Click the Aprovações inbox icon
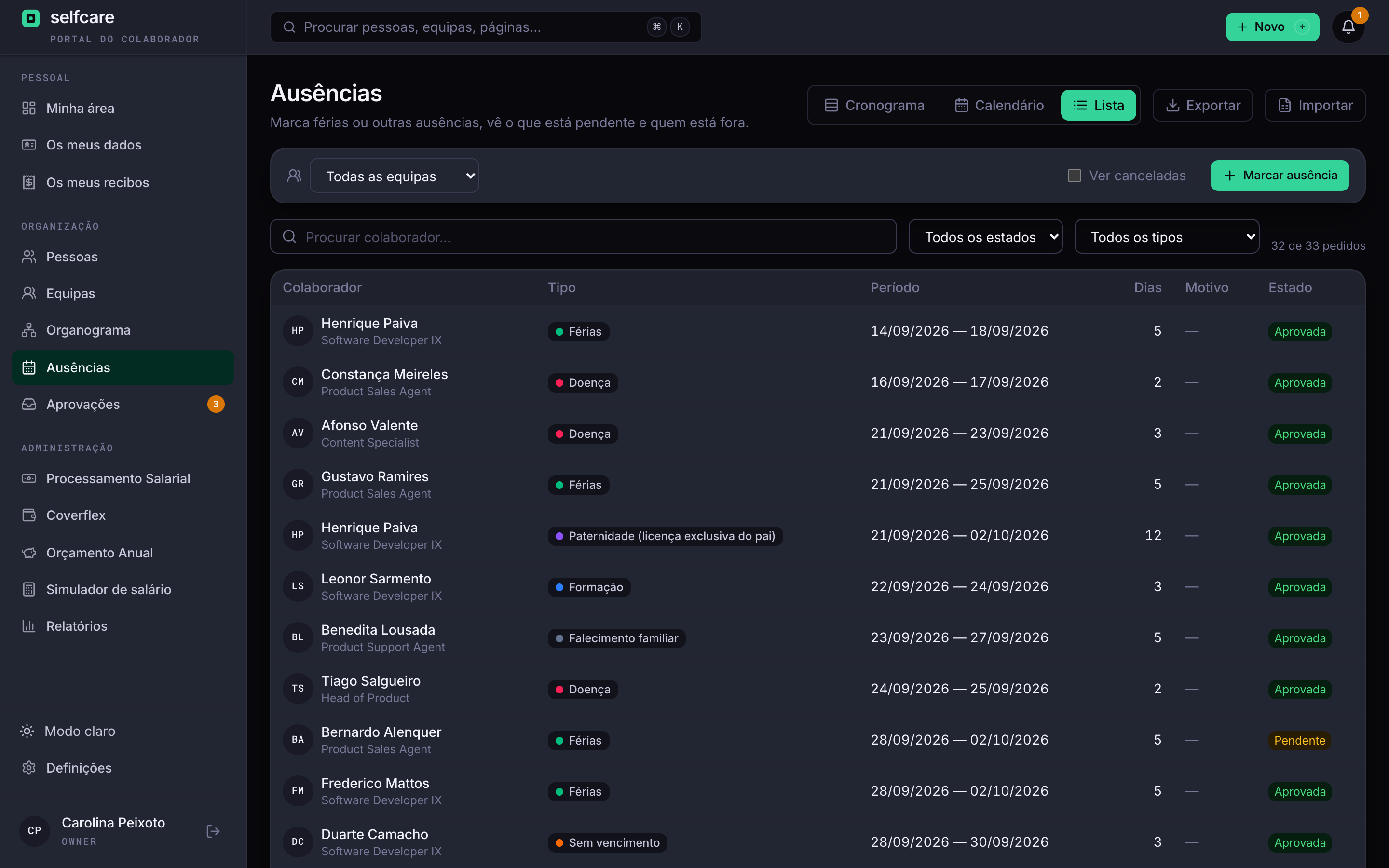This screenshot has width=1389, height=868. tap(29, 404)
